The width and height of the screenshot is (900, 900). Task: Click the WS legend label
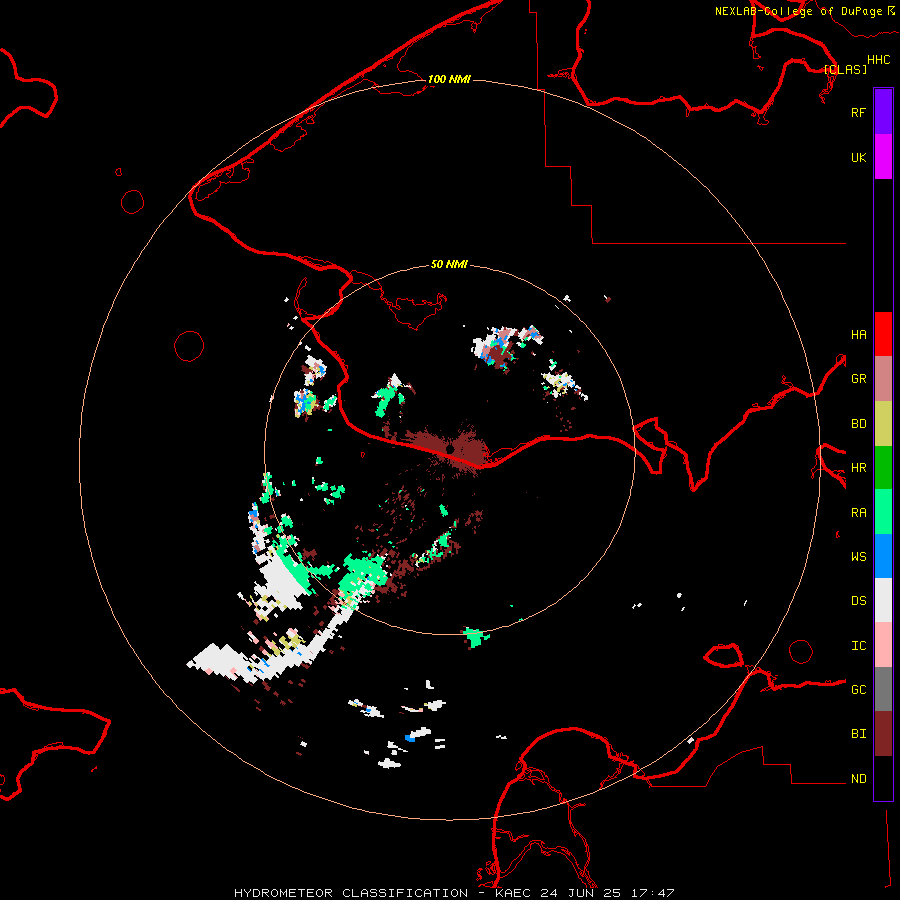tap(859, 557)
